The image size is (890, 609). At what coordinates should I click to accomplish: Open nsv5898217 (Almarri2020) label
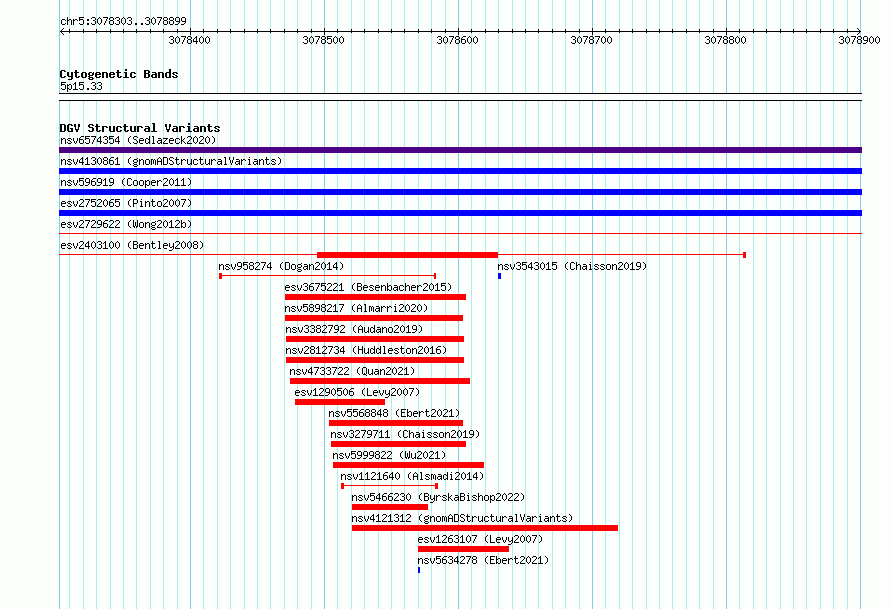[x=356, y=308]
